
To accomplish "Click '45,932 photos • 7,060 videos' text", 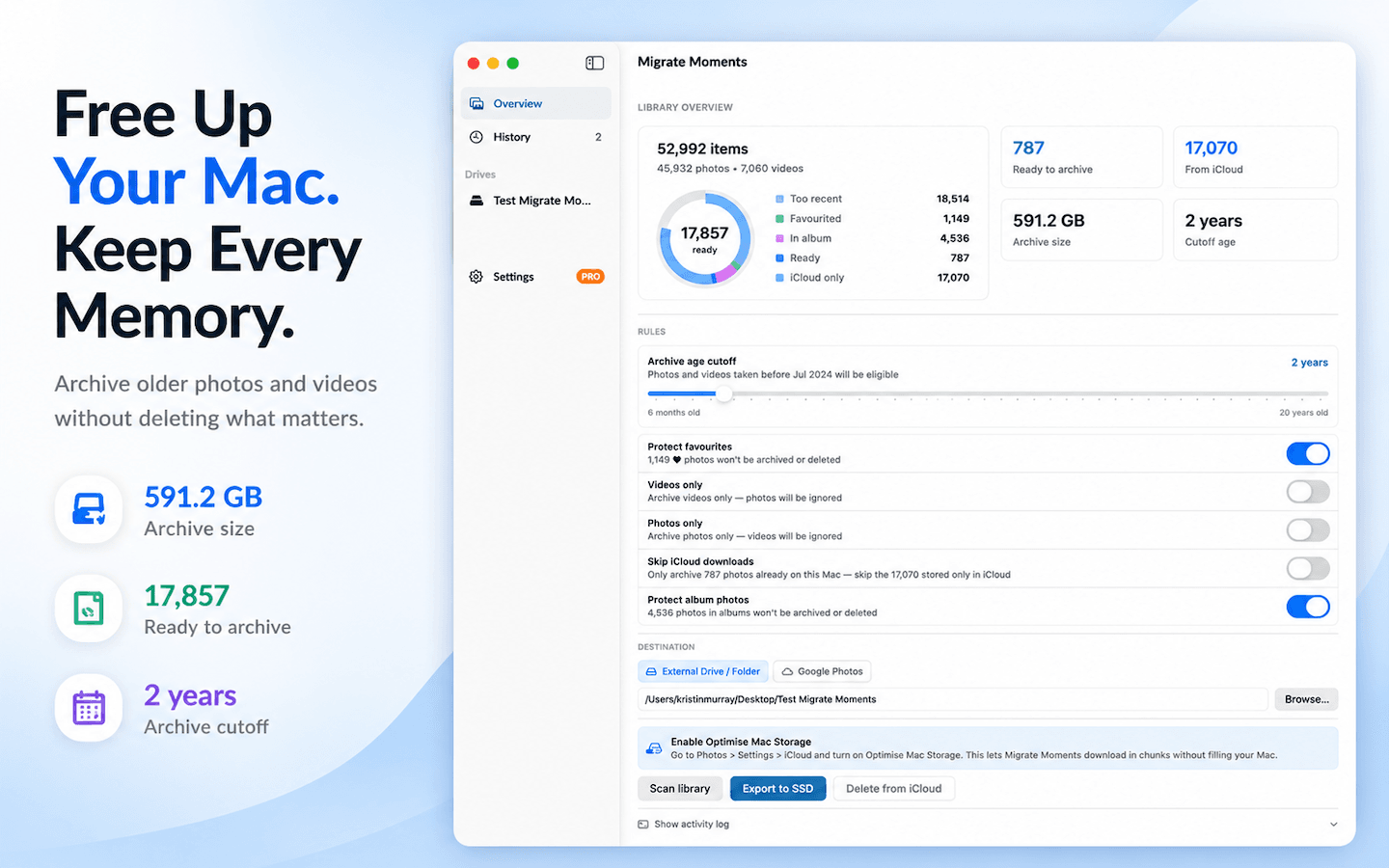I will tap(730, 169).
